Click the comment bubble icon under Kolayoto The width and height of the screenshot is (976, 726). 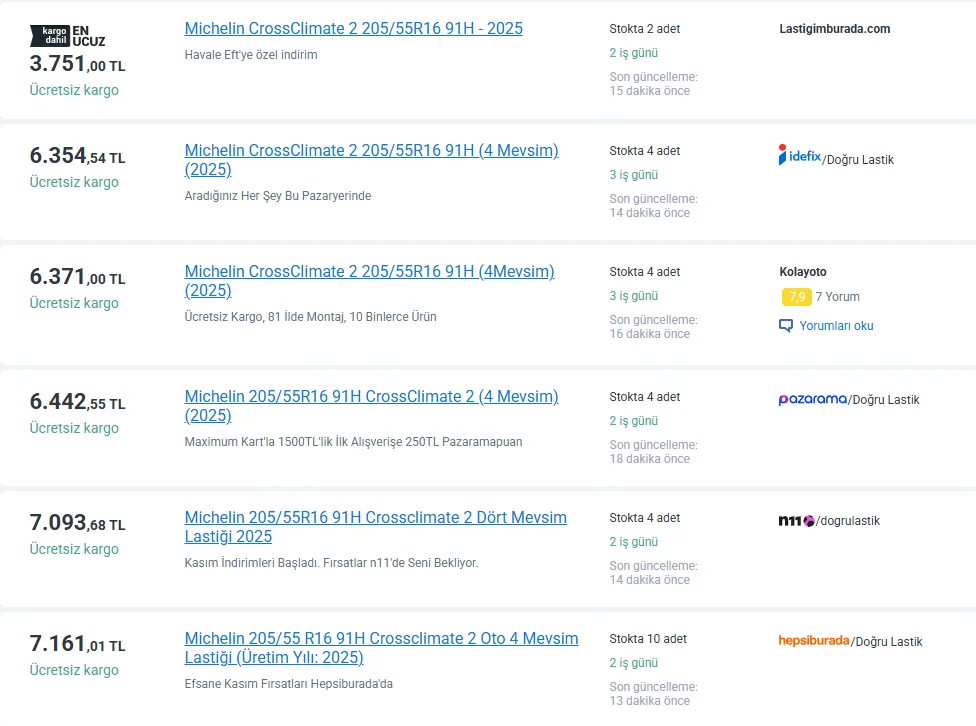(786, 326)
